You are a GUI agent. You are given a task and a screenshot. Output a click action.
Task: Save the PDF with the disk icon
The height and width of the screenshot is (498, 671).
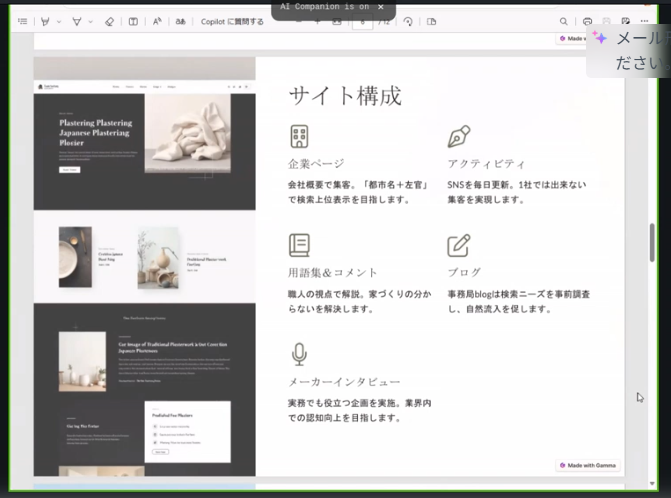click(x=606, y=21)
